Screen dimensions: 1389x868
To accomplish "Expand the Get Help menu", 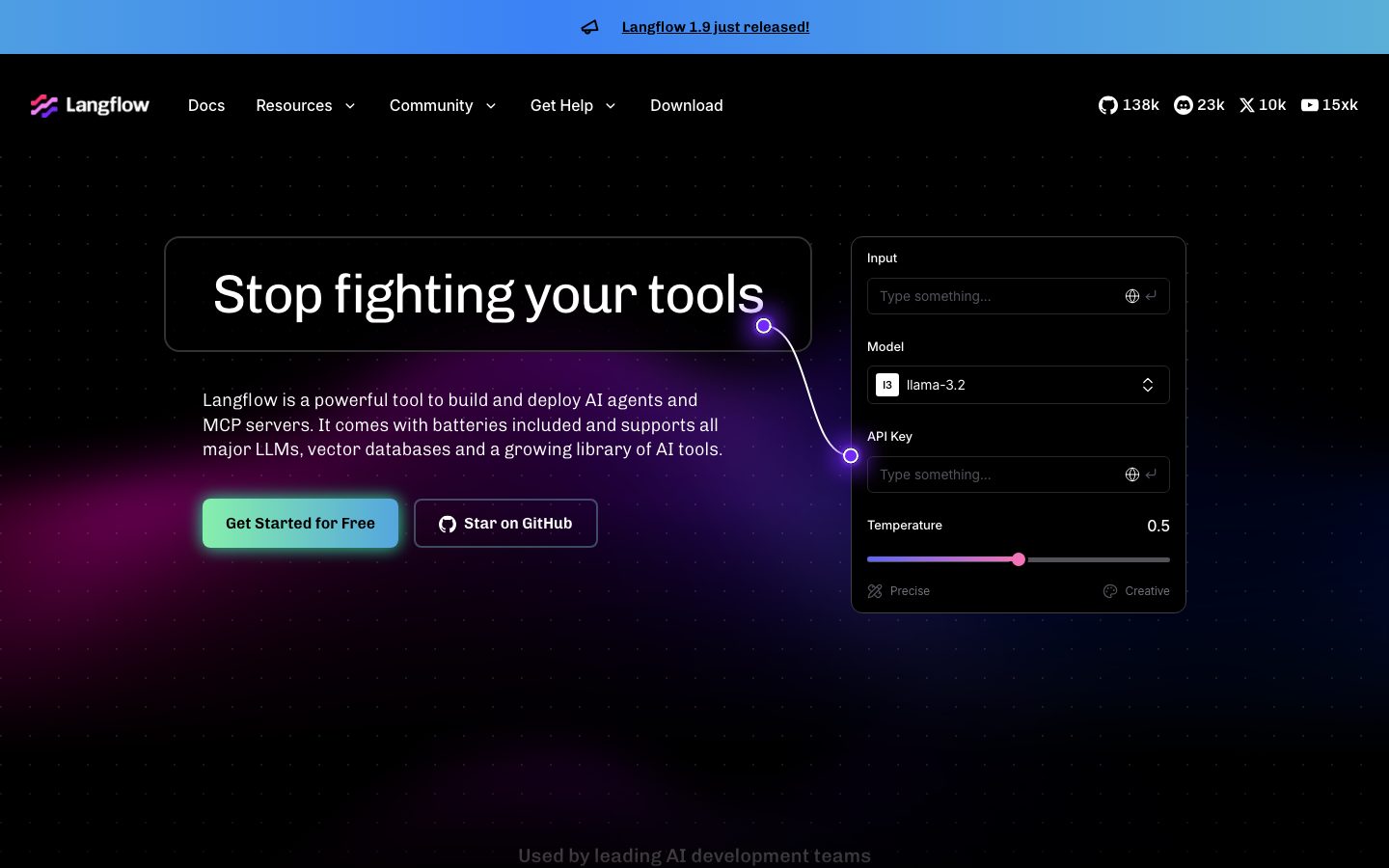I will [573, 105].
